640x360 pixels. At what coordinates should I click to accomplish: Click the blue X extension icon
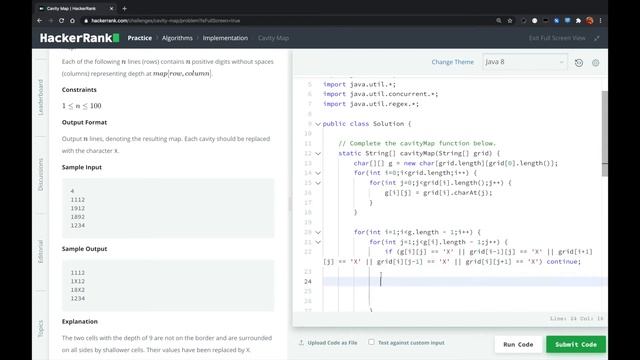(x=556, y=20)
